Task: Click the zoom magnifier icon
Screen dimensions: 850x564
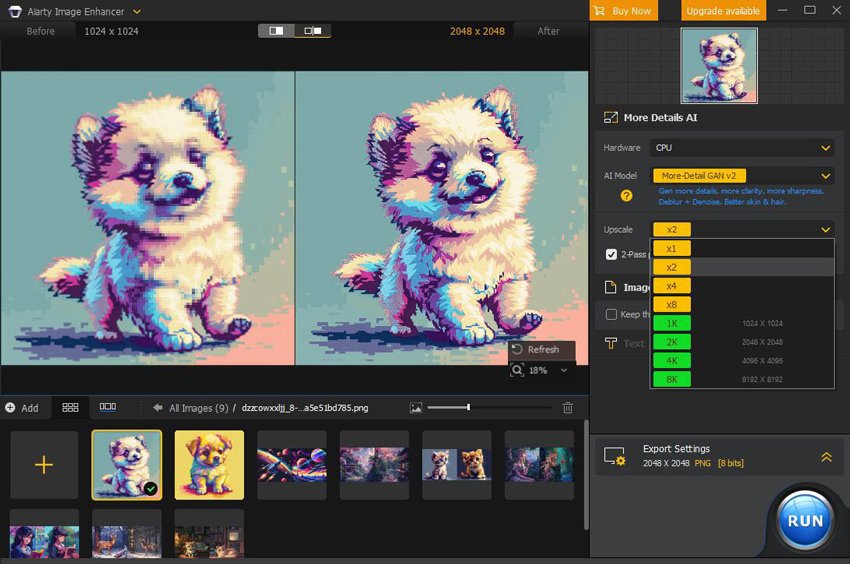Action: pos(517,370)
